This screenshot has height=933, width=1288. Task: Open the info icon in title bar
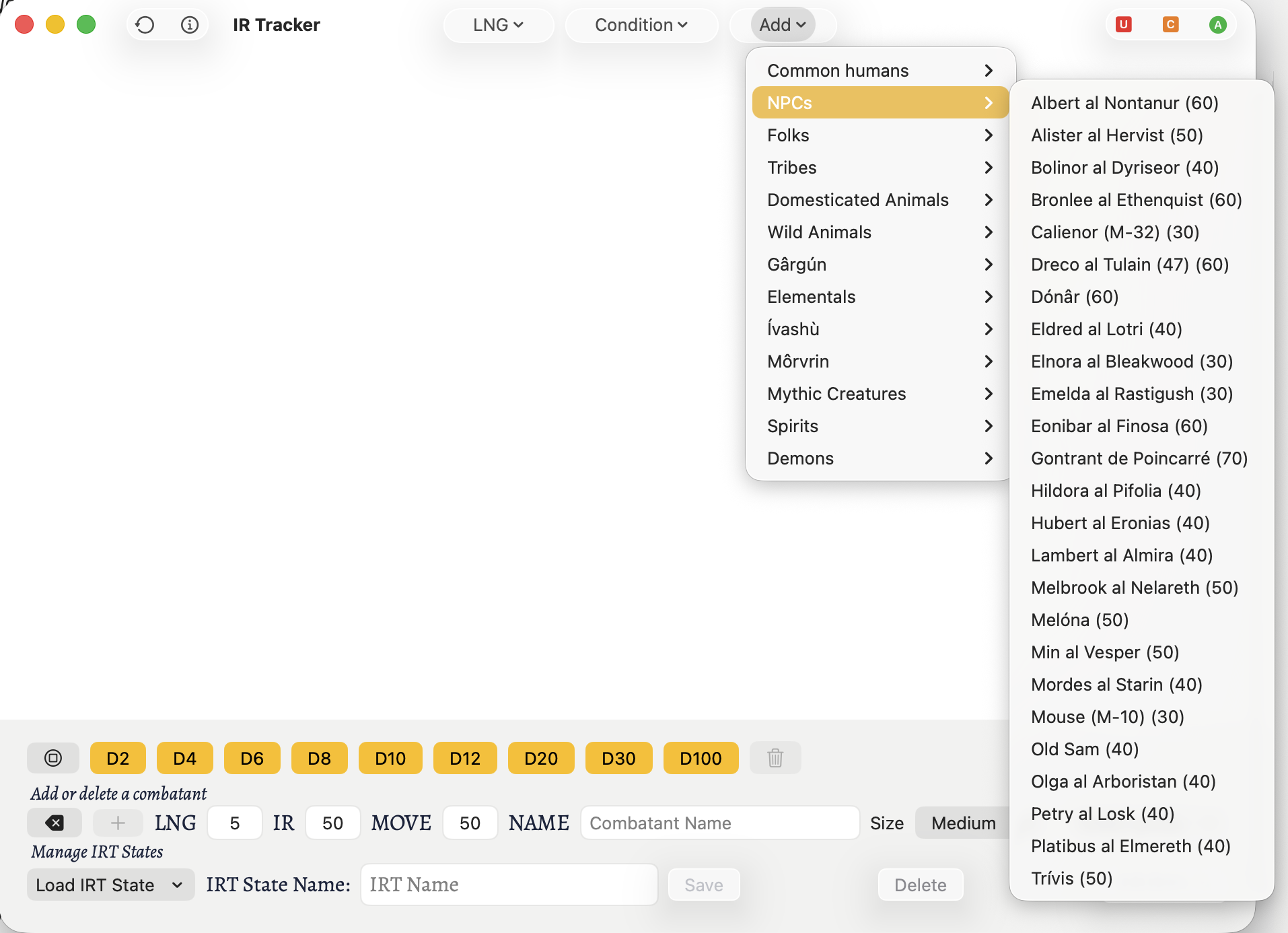[x=190, y=25]
